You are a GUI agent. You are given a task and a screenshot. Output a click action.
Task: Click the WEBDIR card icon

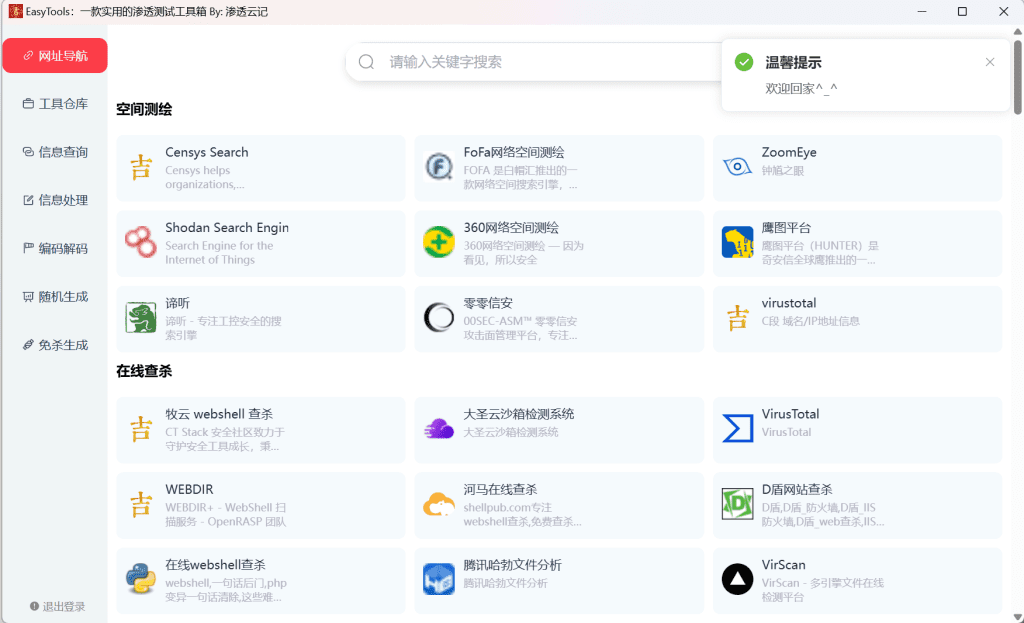141,505
